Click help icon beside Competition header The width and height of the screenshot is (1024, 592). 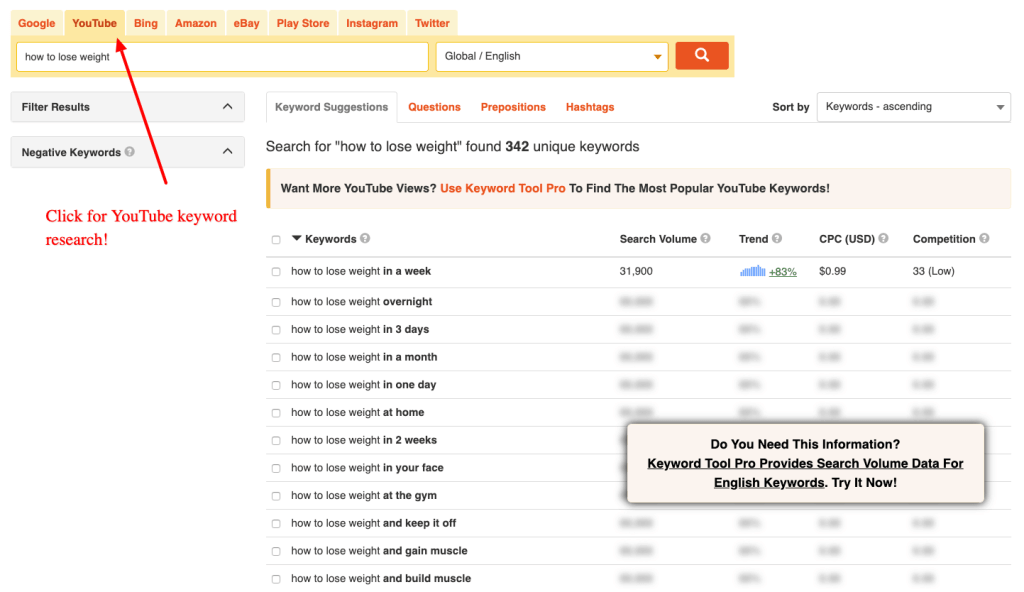click(x=984, y=239)
